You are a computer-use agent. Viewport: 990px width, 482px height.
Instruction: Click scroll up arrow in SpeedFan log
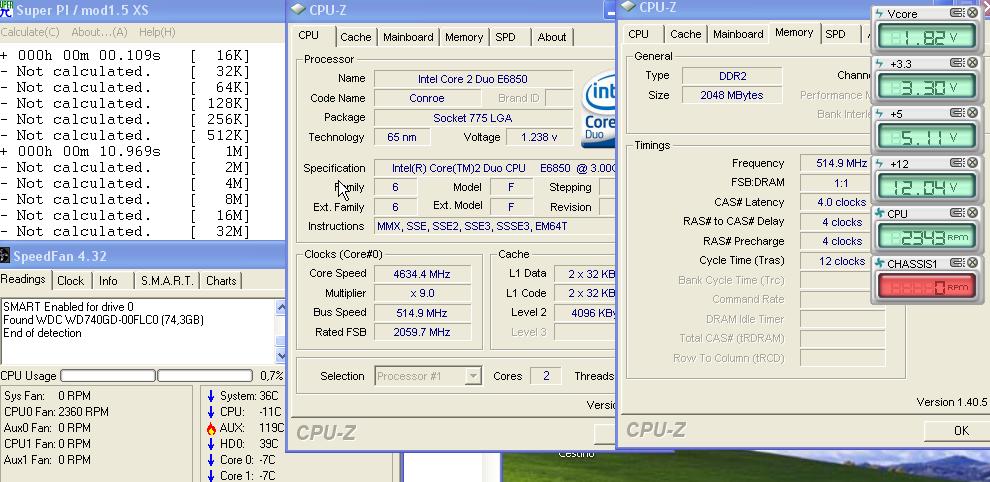tap(280, 307)
